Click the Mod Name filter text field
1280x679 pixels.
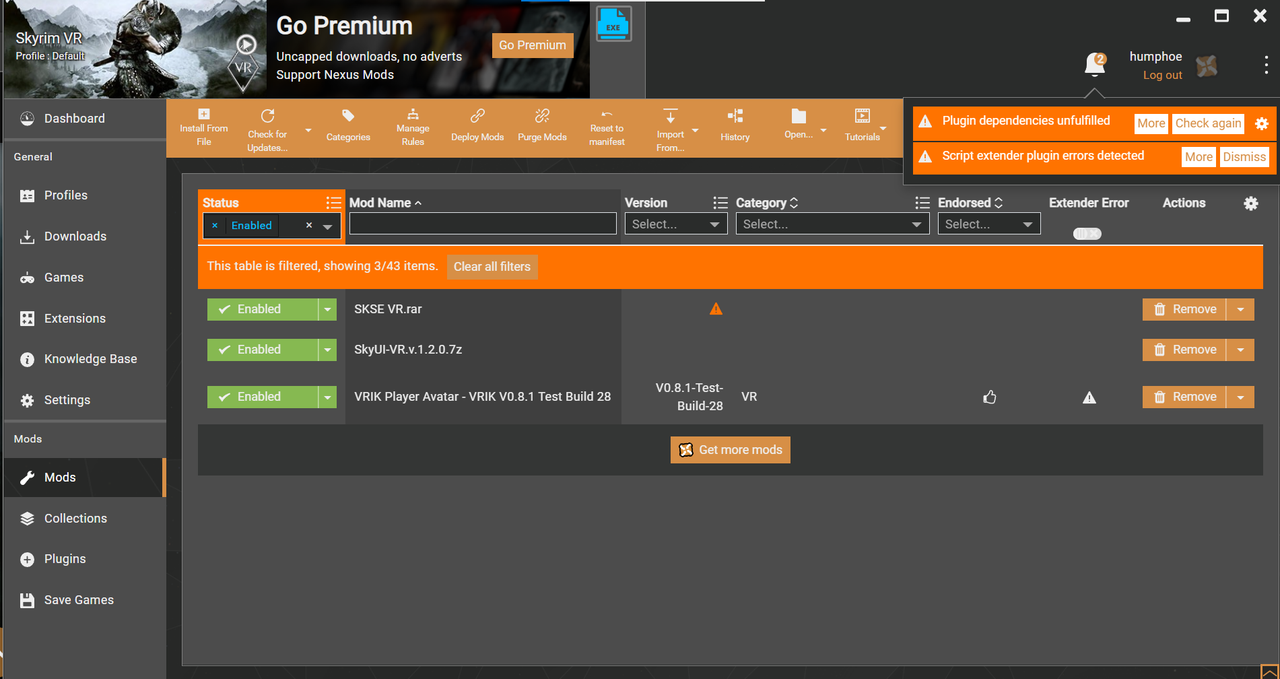[483, 224]
